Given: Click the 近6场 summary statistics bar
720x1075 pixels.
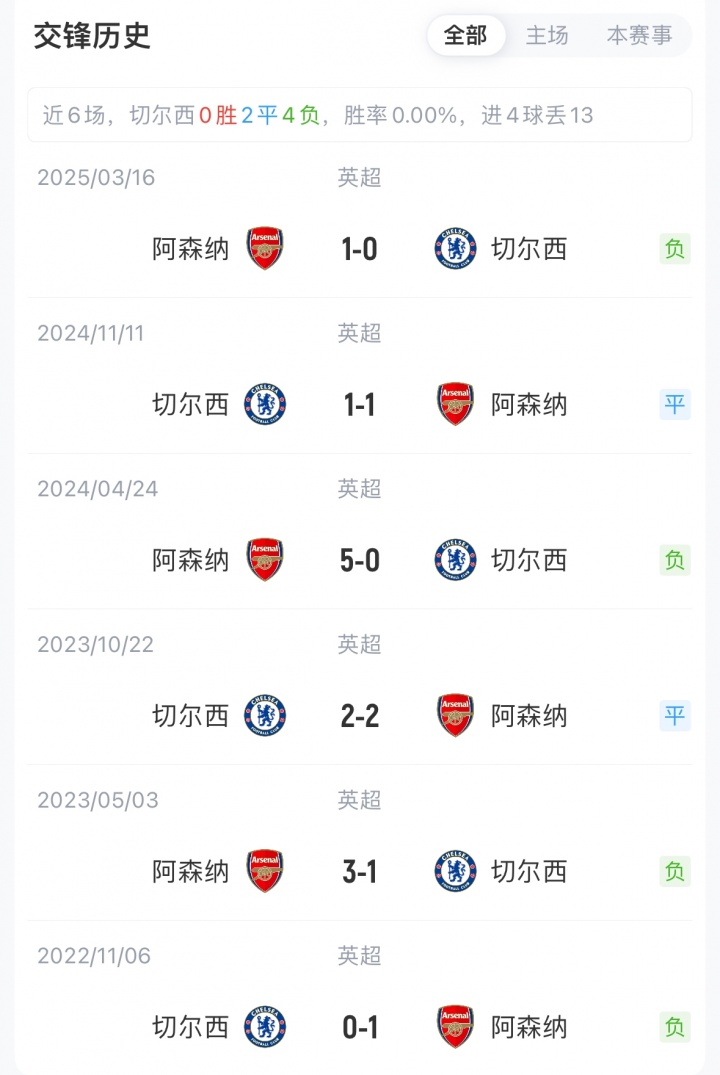Looking at the screenshot, I should (359, 115).
